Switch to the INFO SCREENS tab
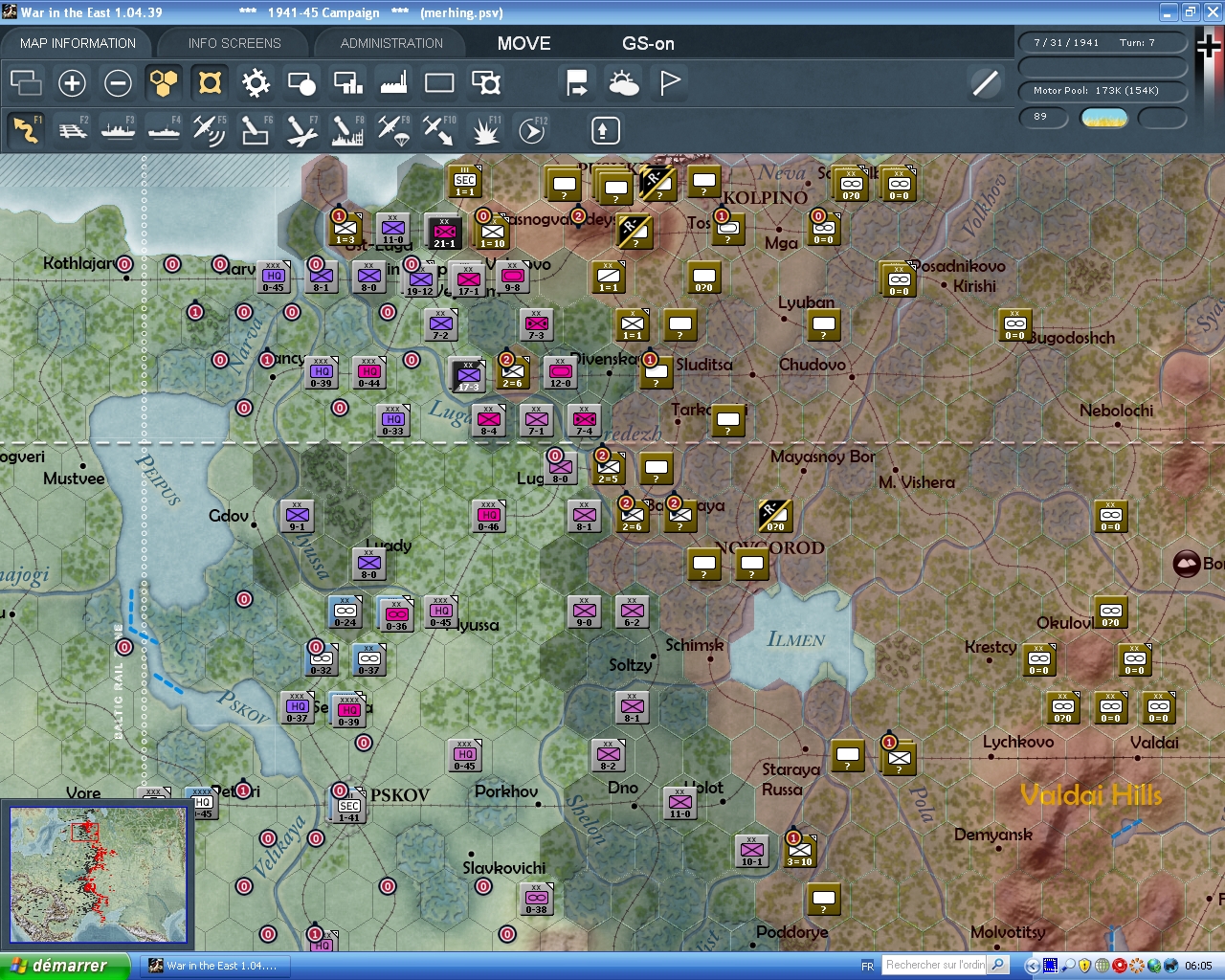 [x=234, y=43]
